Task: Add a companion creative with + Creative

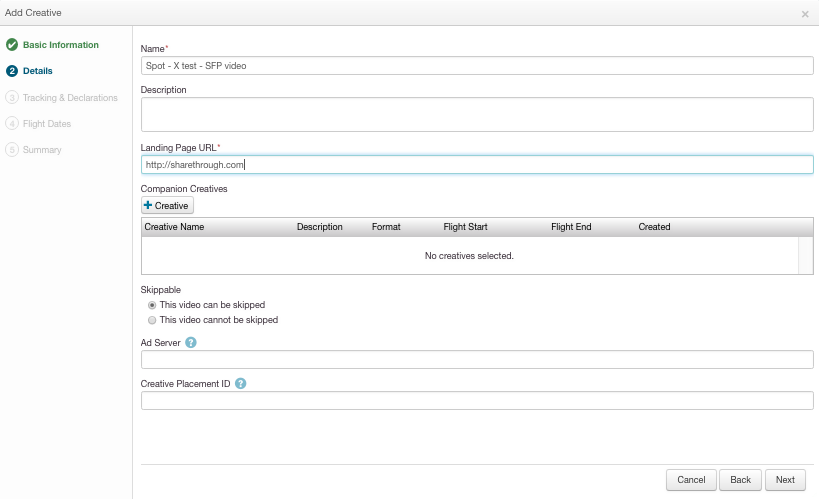Action: (x=167, y=205)
